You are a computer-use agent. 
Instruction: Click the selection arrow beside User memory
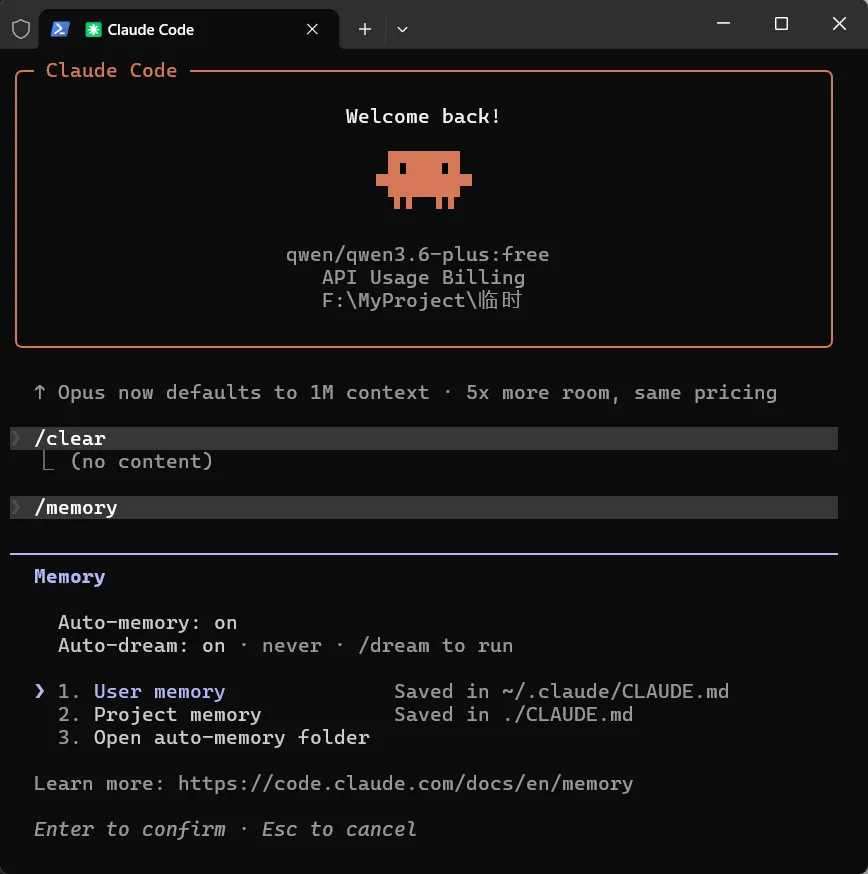[x=40, y=691]
